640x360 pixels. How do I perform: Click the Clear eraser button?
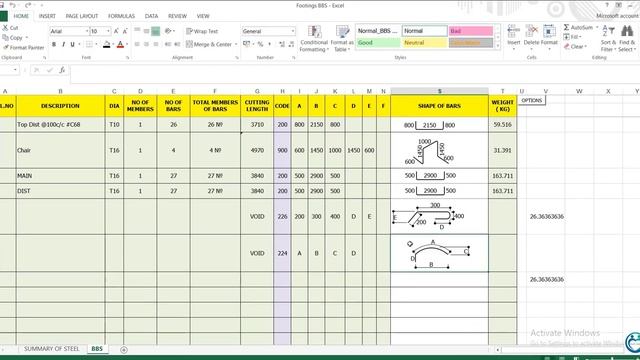(575, 47)
